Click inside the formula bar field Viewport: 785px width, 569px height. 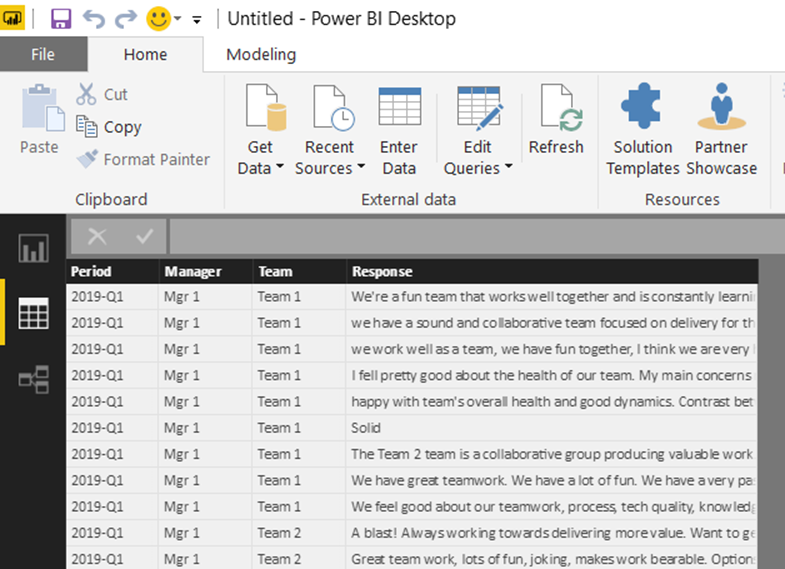(476, 236)
